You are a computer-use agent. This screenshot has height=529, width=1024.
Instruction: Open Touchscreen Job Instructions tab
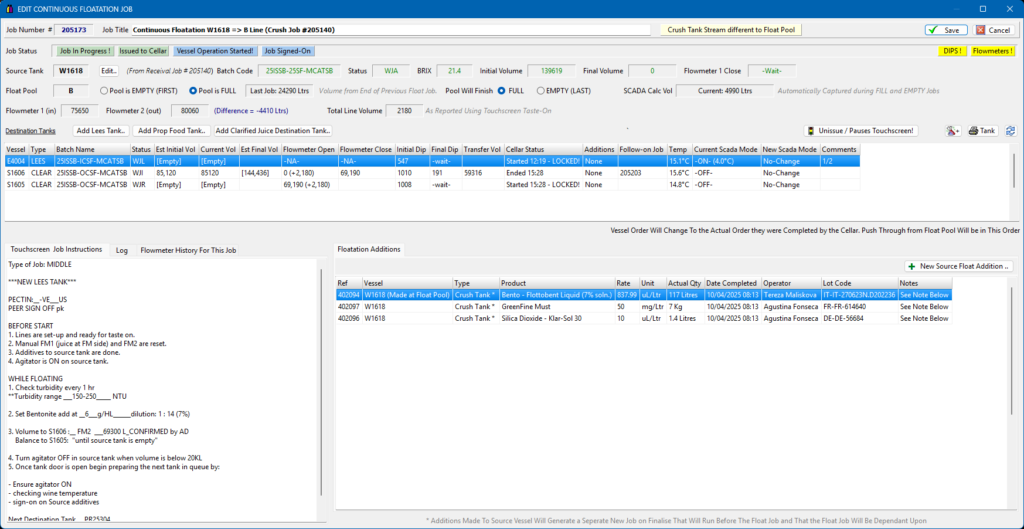point(56,249)
